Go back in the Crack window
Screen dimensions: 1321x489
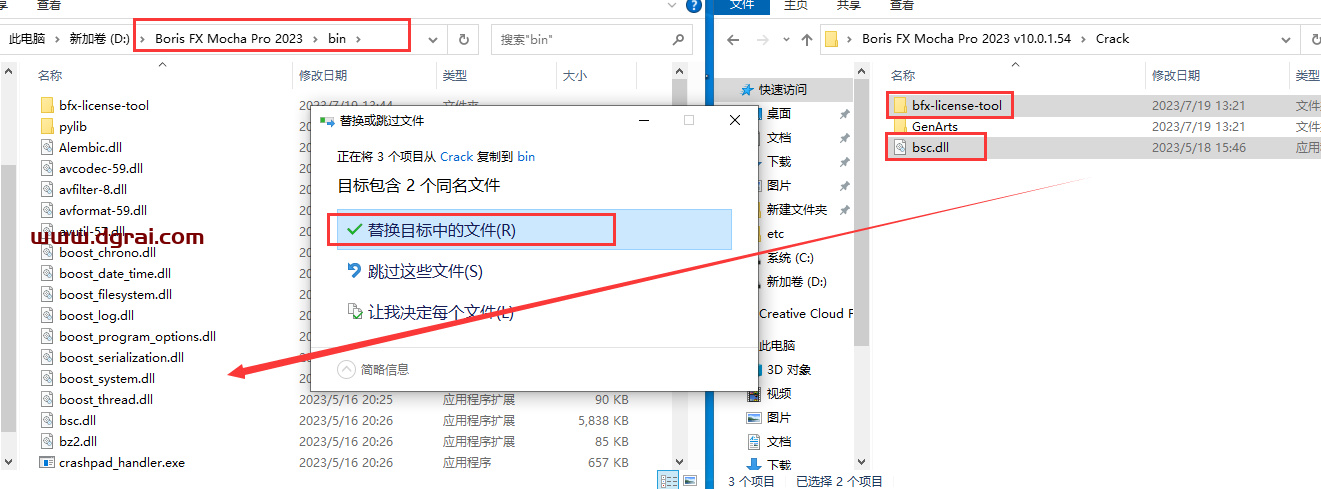(733, 39)
